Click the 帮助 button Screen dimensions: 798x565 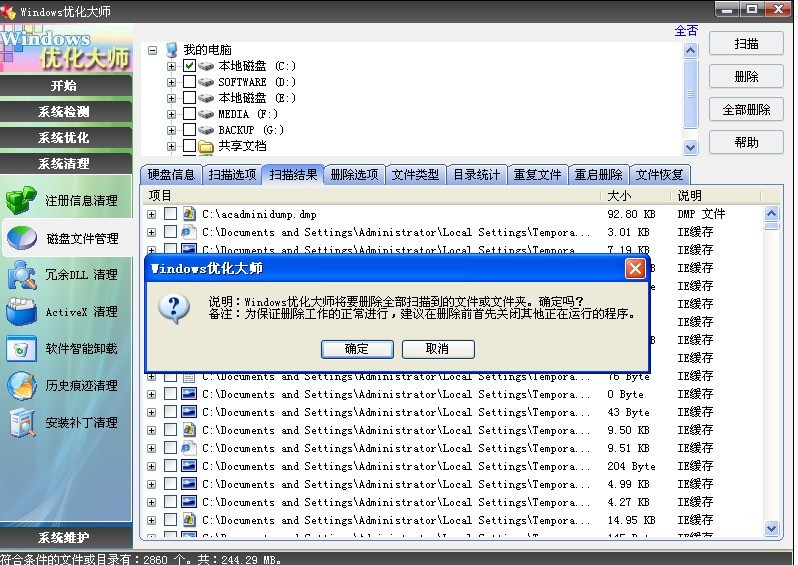(746, 142)
